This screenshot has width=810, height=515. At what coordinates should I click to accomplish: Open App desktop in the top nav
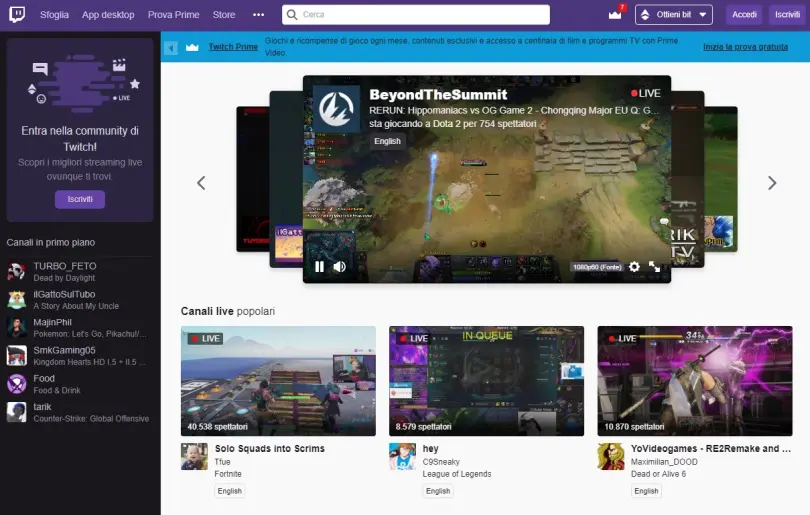pos(108,14)
